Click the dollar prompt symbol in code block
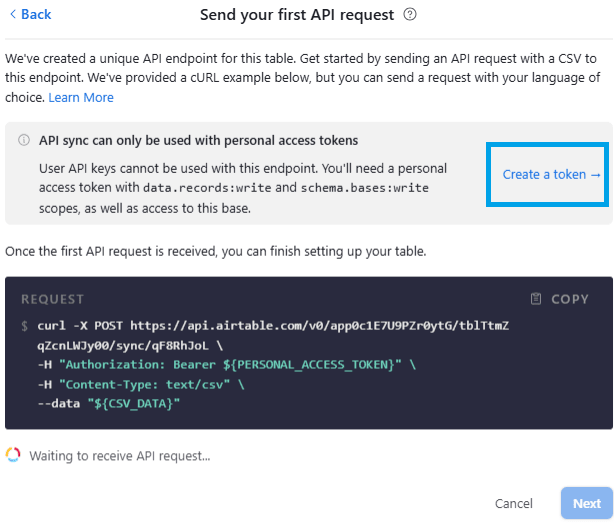Screen dimensions: 614x524 [24, 327]
